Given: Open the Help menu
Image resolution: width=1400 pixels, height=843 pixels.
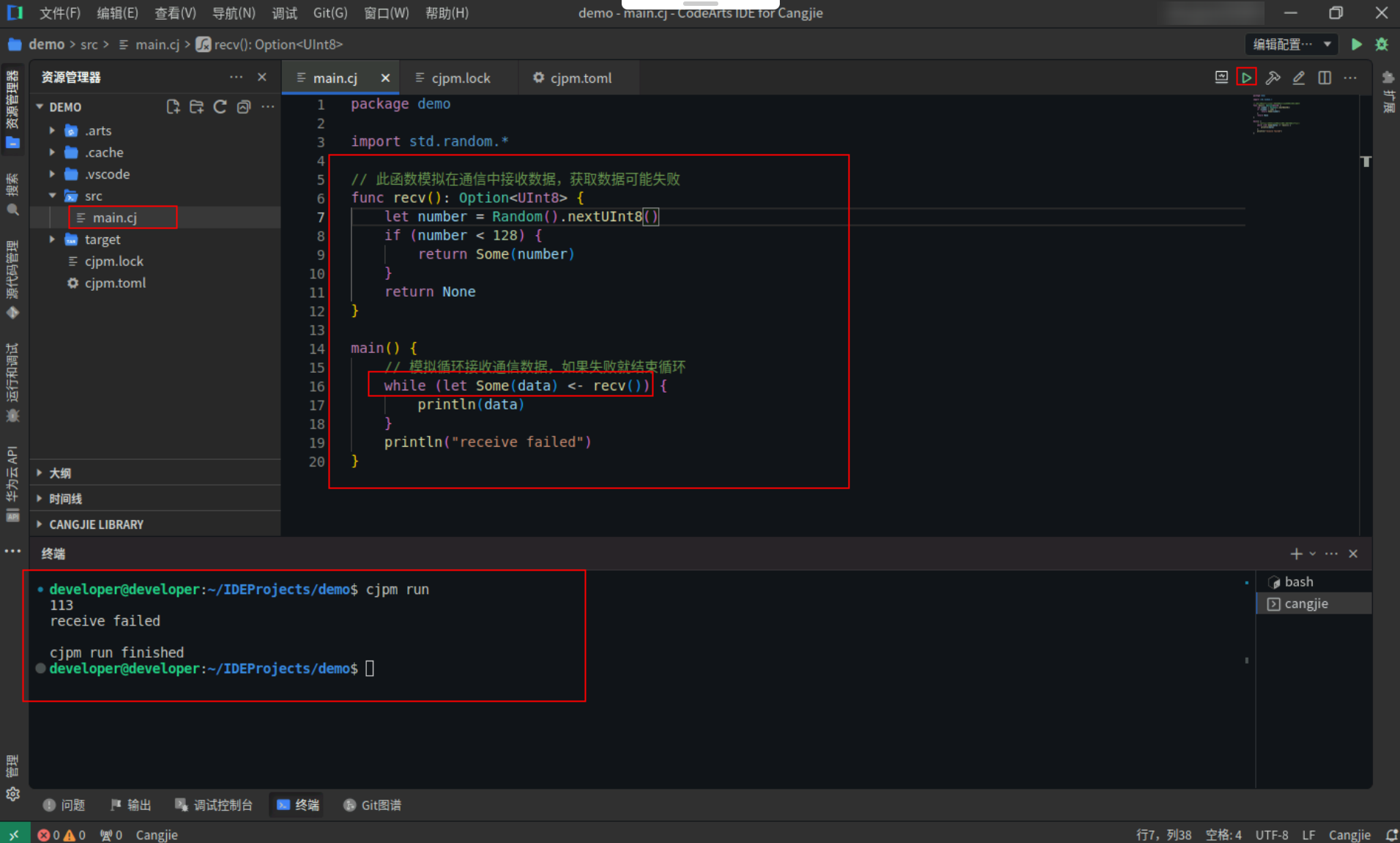Looking at the screenshot, I should coord(447,13).
